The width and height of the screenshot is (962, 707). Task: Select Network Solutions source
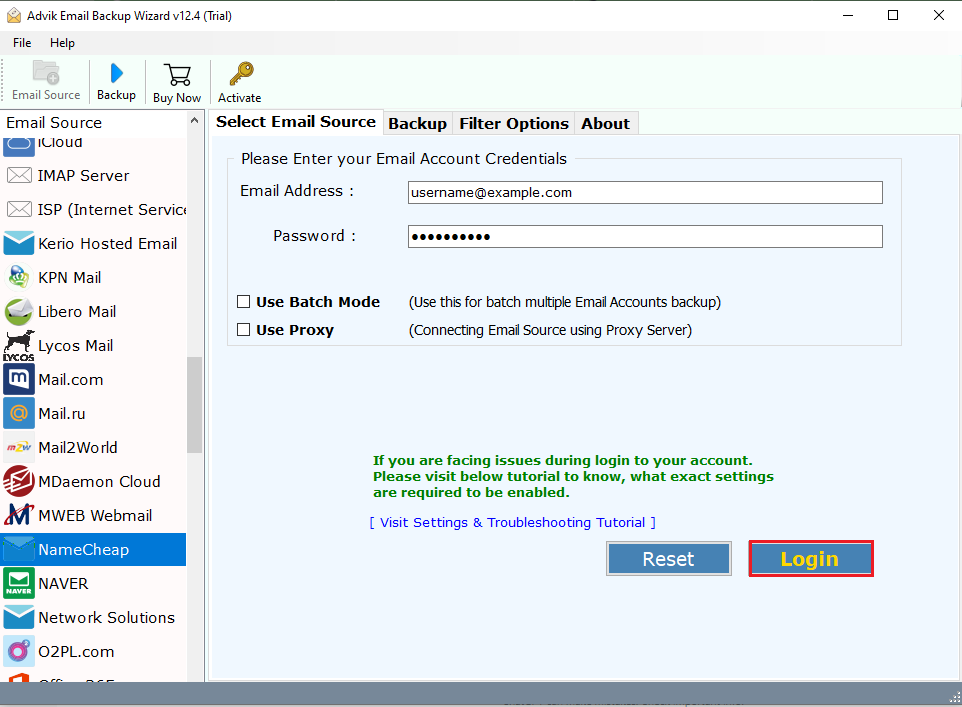pos(94,617)
